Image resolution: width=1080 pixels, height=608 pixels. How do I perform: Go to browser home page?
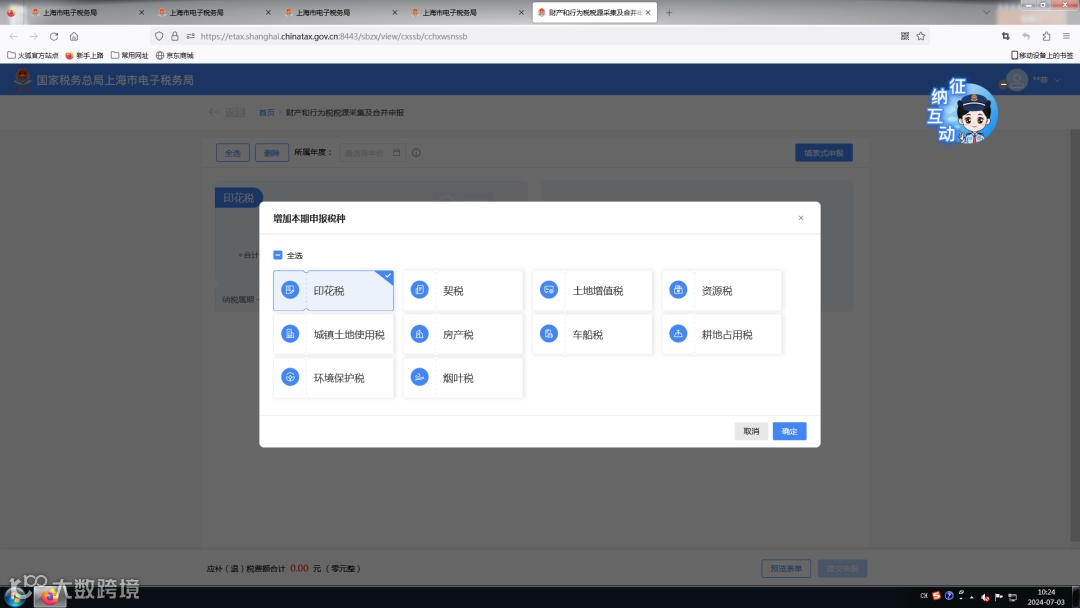point(74,36)
